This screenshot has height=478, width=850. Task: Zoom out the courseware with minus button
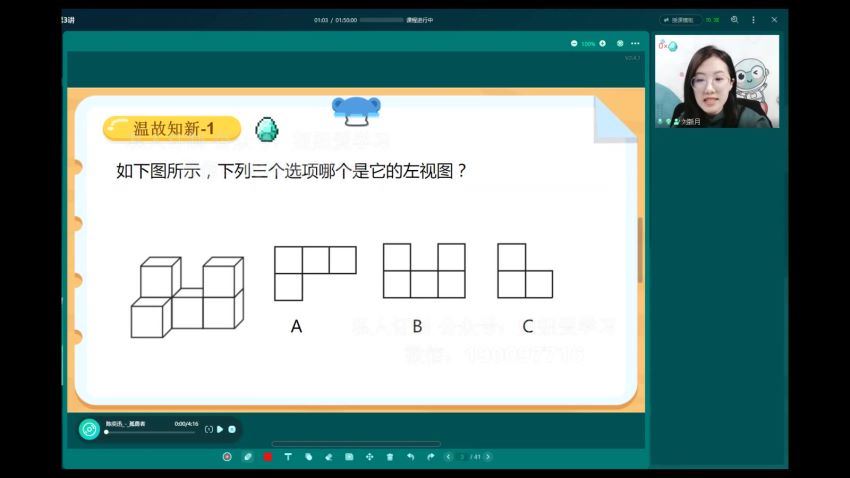tap(574, 43)
